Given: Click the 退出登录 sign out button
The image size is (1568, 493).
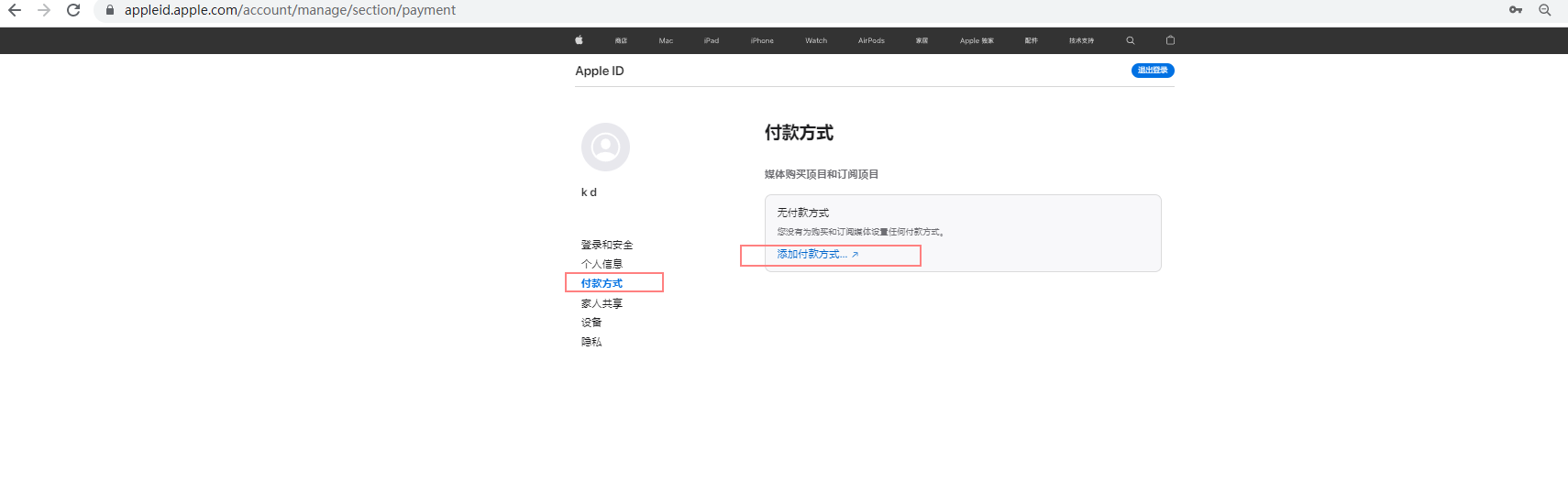Looking at the screenshot, I should click(x=1153, y=71).
